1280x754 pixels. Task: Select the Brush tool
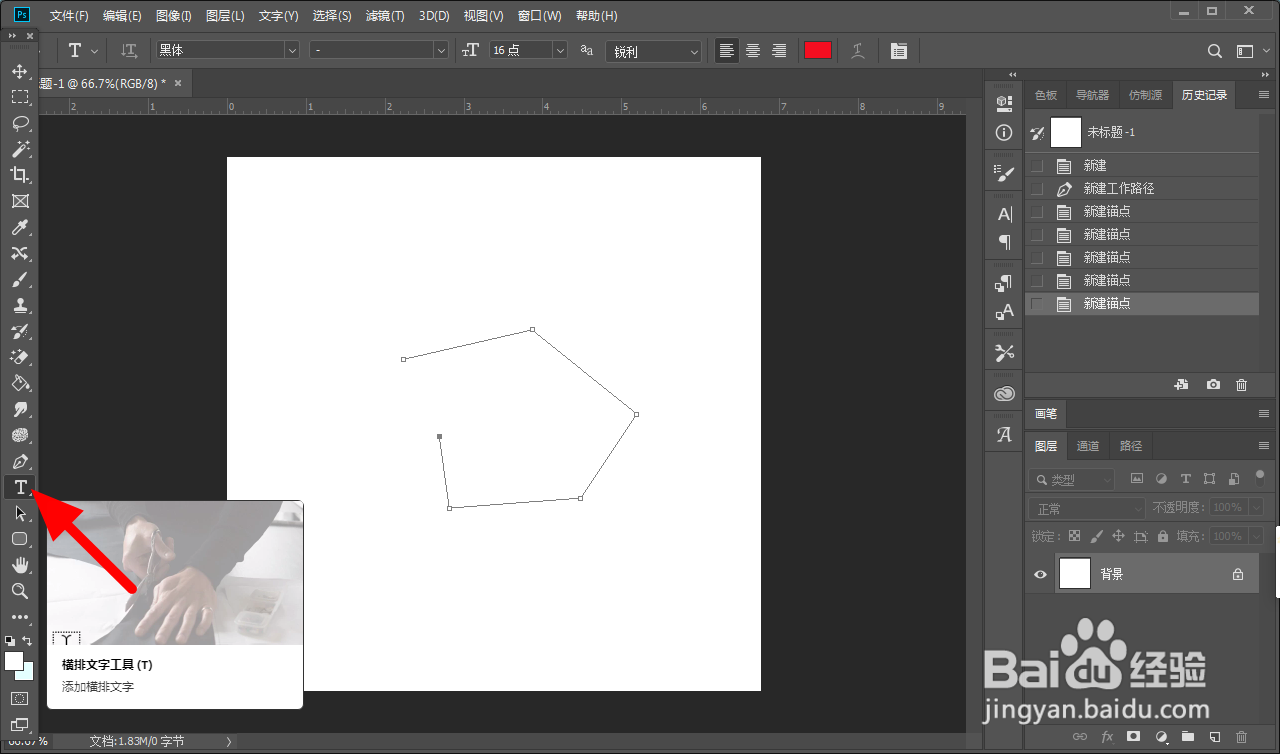[19, 279]
